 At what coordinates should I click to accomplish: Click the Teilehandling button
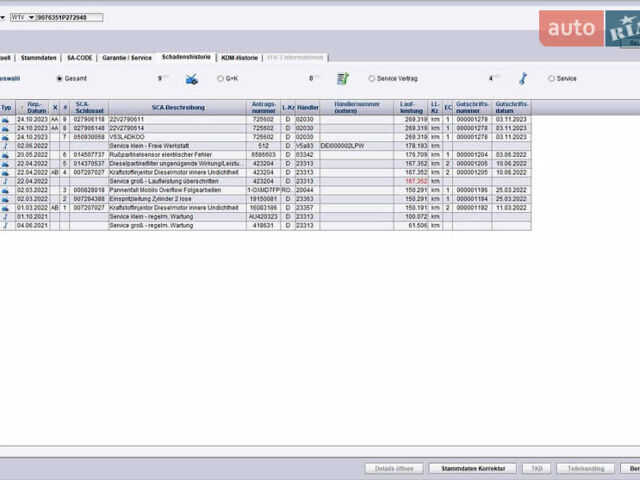pyautogui.click(x=586, y=469)
